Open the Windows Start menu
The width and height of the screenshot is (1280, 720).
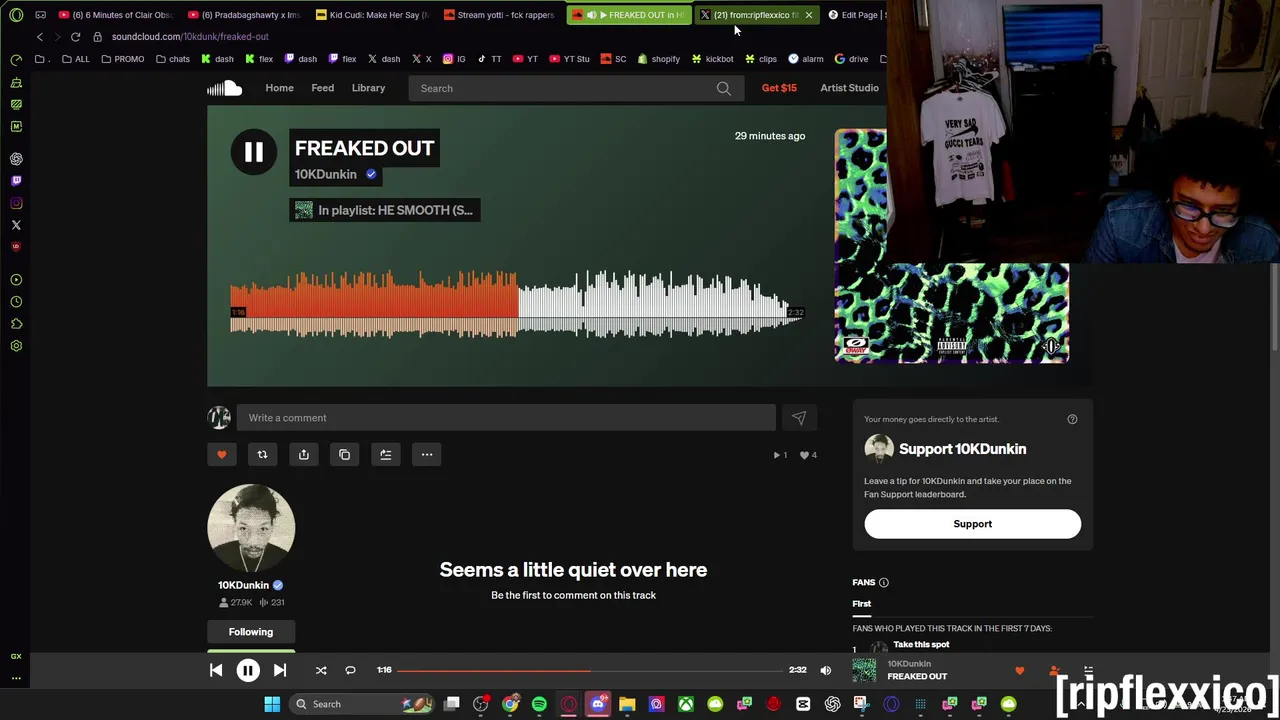(272, 704)
